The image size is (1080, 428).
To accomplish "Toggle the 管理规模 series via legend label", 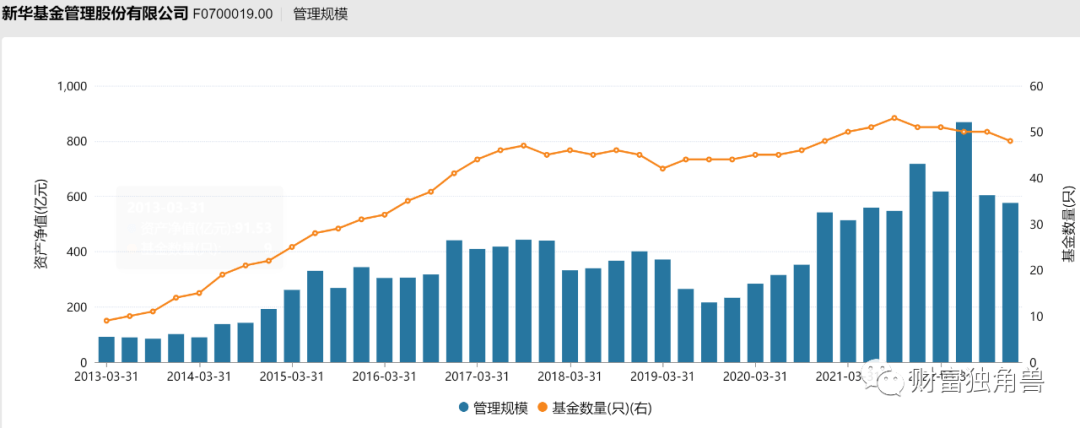I will (500, 408).
